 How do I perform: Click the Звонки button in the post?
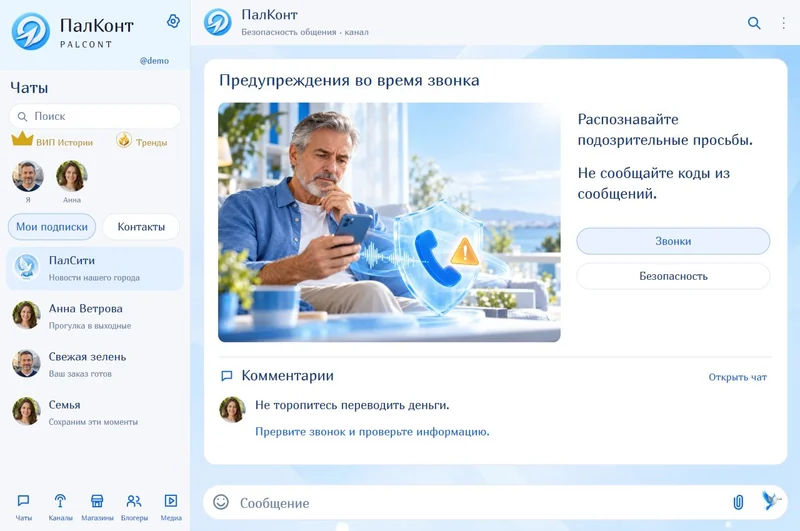(673, 241)
